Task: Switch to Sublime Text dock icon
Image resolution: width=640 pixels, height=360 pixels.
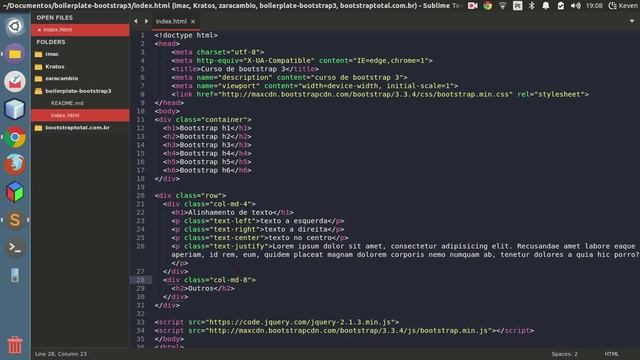Action: (15, 220)
